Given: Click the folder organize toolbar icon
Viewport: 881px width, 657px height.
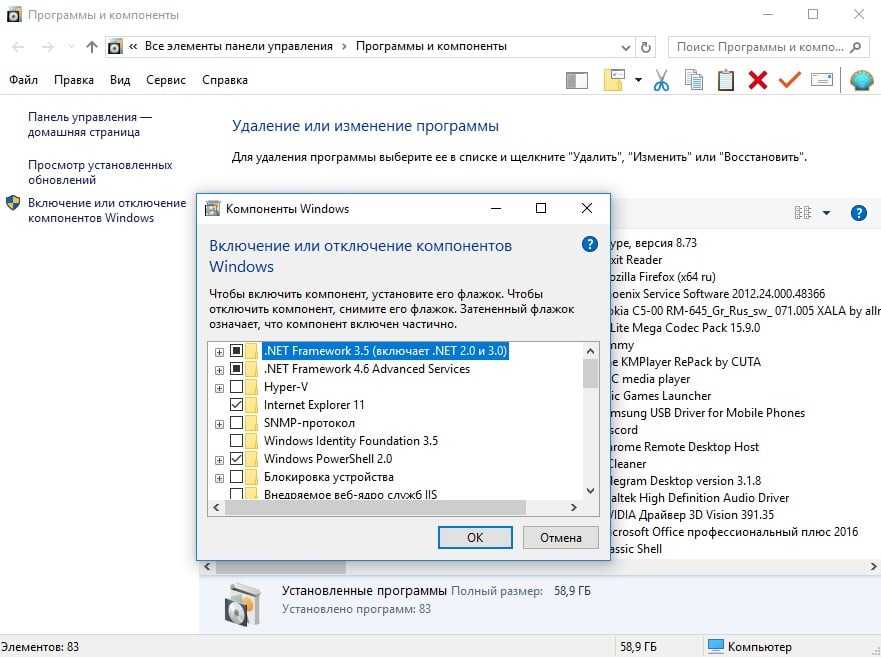Looking at the screenshot, I should [x=614, y=80].
